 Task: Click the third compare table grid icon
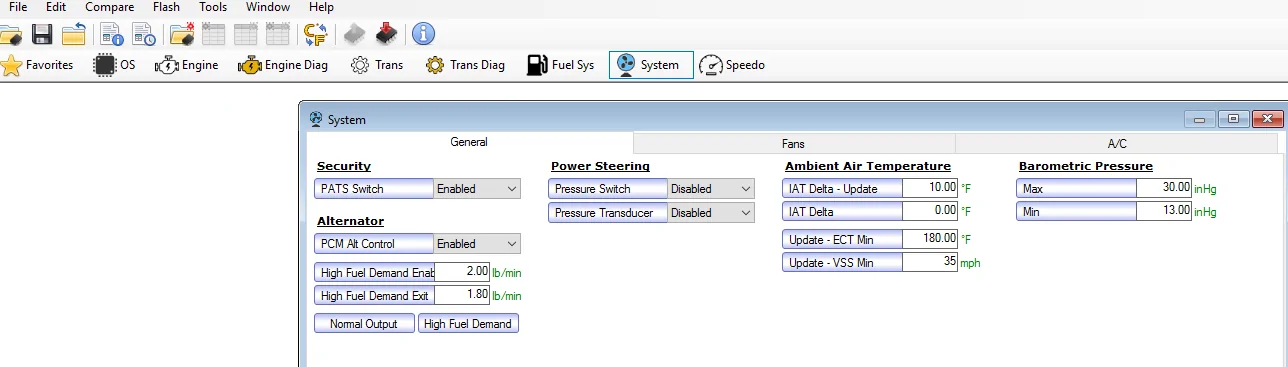pos(279,35)
